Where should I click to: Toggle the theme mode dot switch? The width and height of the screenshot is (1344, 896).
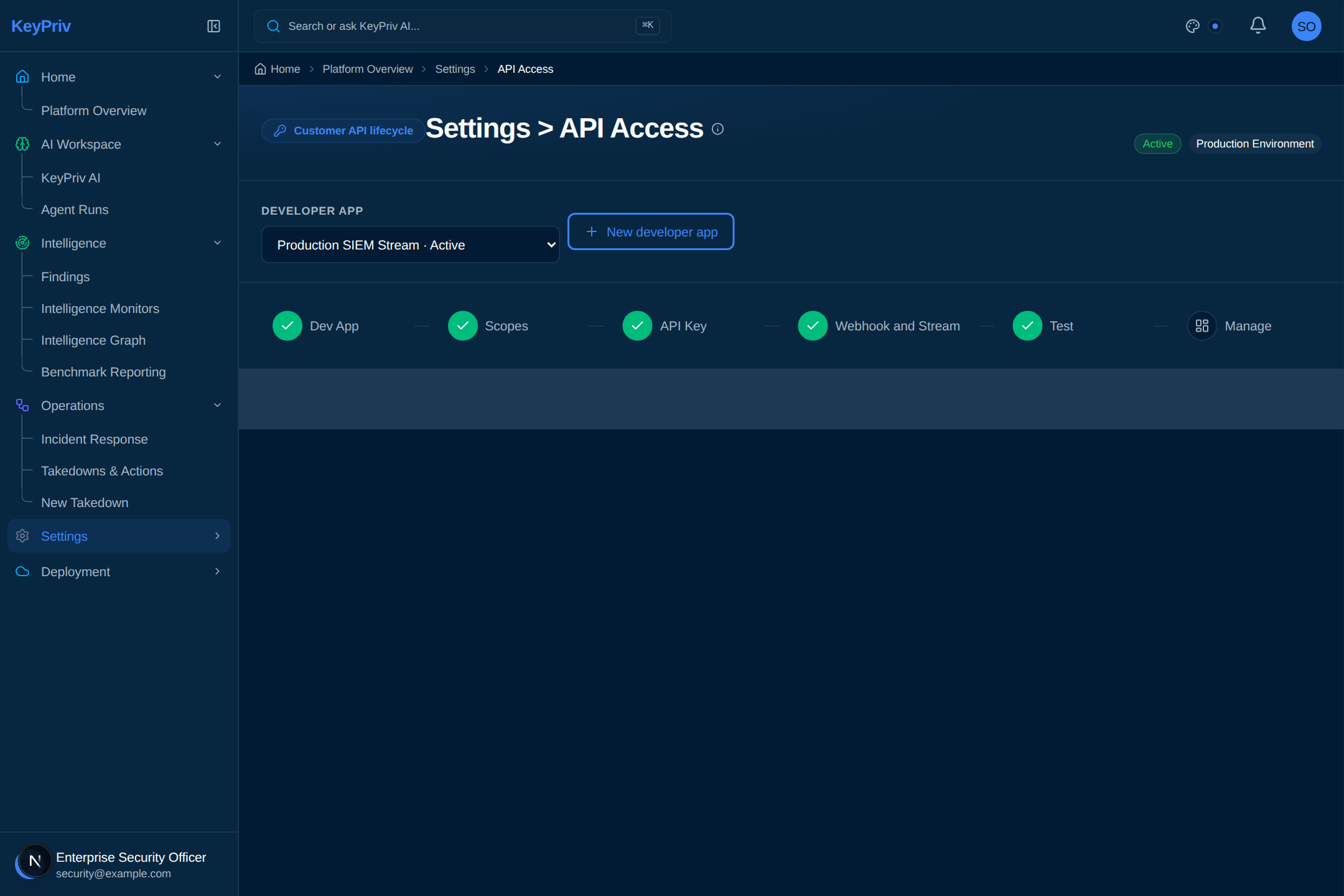point(1215,26)
